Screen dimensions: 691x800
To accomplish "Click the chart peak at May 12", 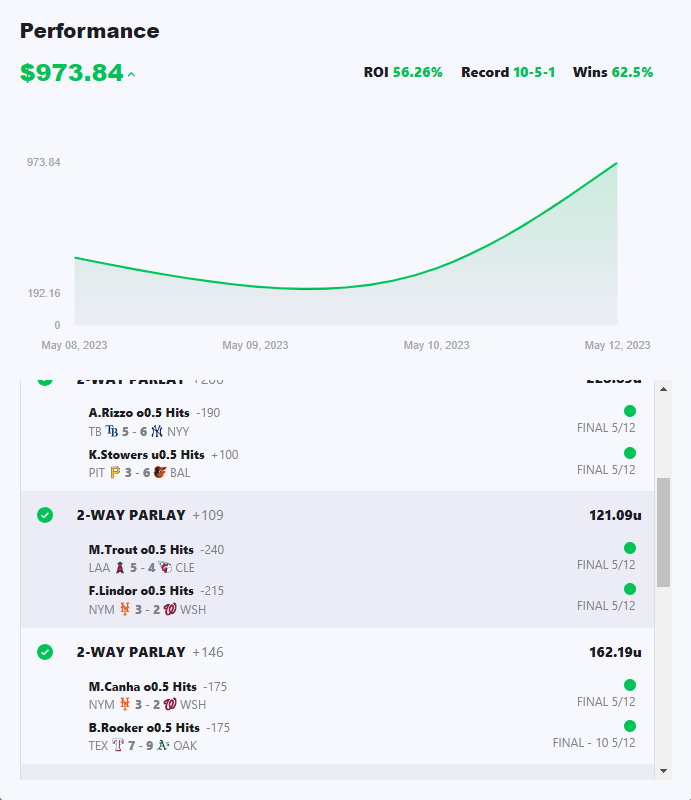I will [617, 163].
